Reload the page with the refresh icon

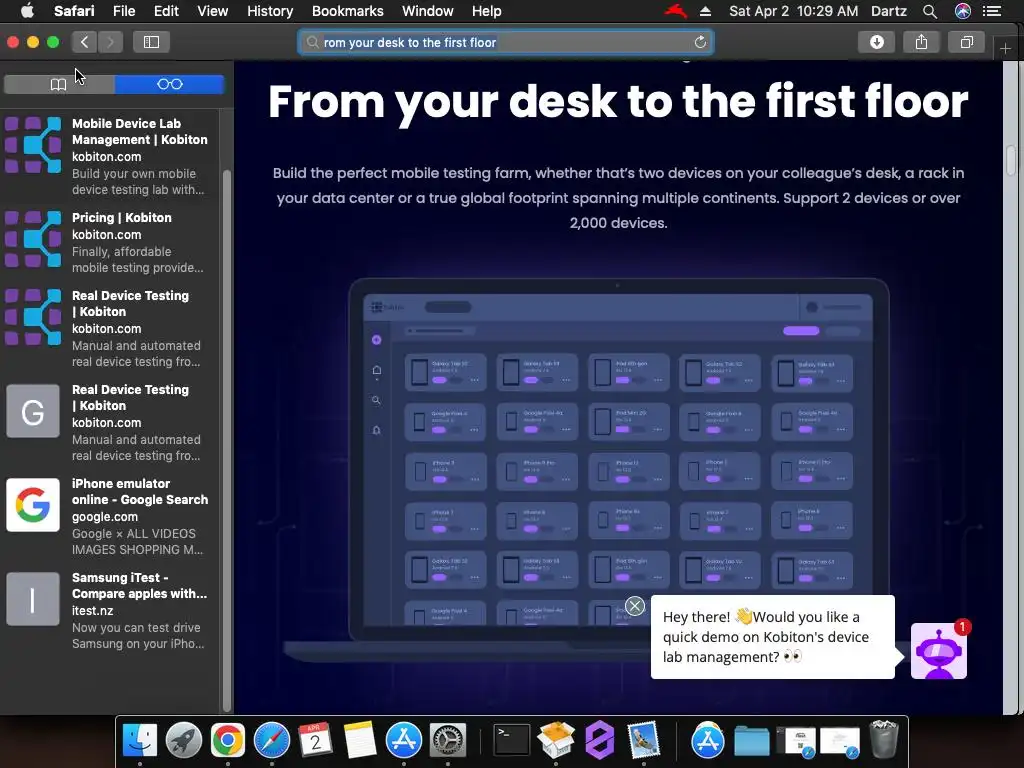pos(700,42)
